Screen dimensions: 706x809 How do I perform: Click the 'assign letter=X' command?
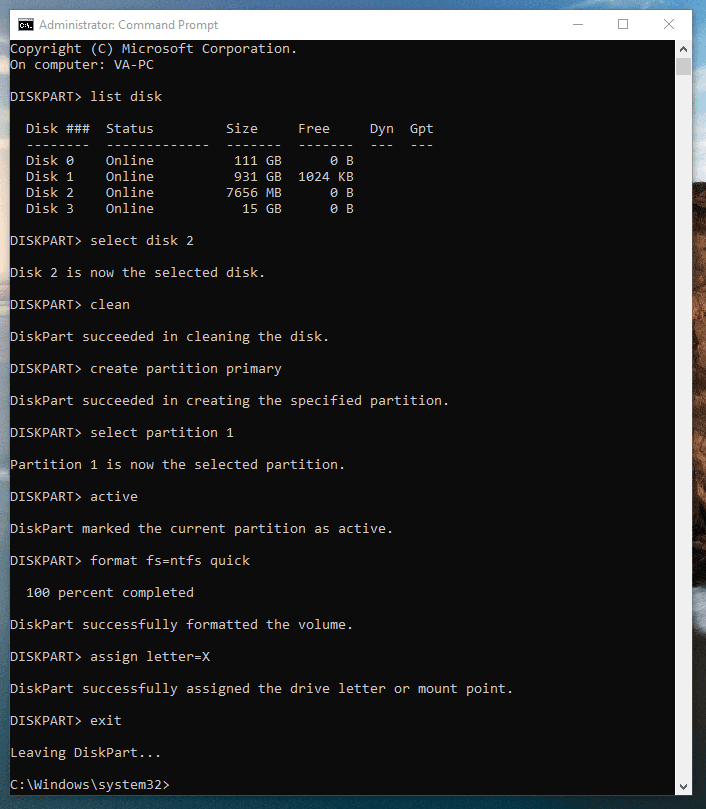coord(150,657)
